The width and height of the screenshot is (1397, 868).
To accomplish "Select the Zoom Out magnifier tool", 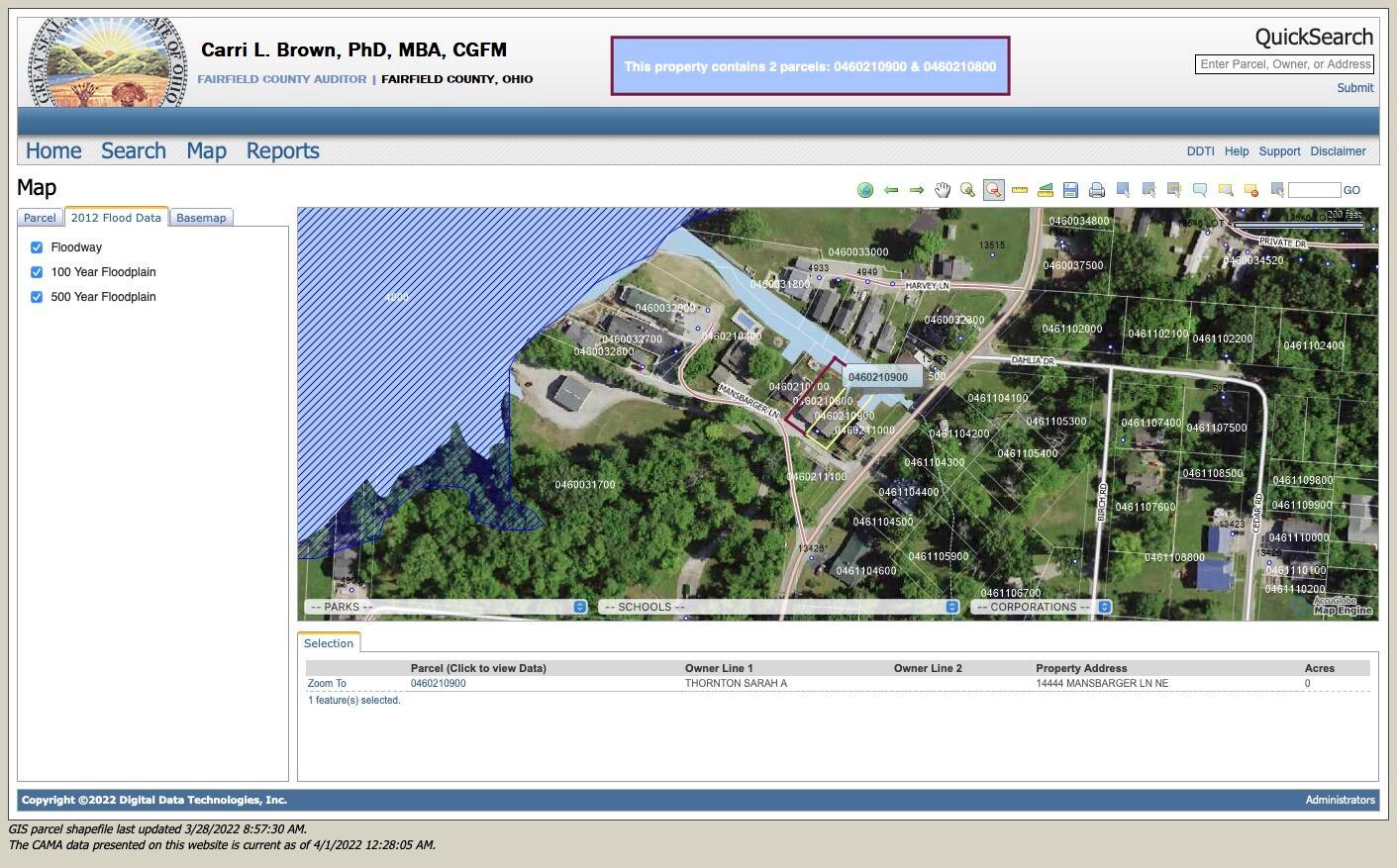I will tap(993, 190).
